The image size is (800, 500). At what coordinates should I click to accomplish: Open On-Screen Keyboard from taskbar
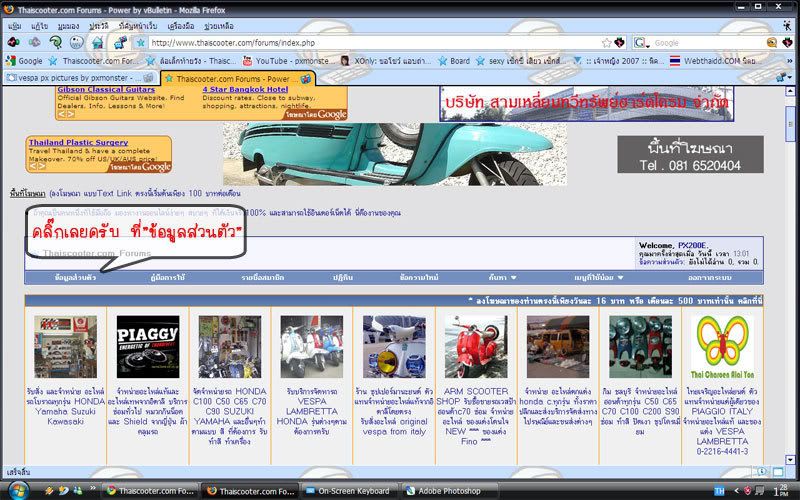(x=348, y=491)
